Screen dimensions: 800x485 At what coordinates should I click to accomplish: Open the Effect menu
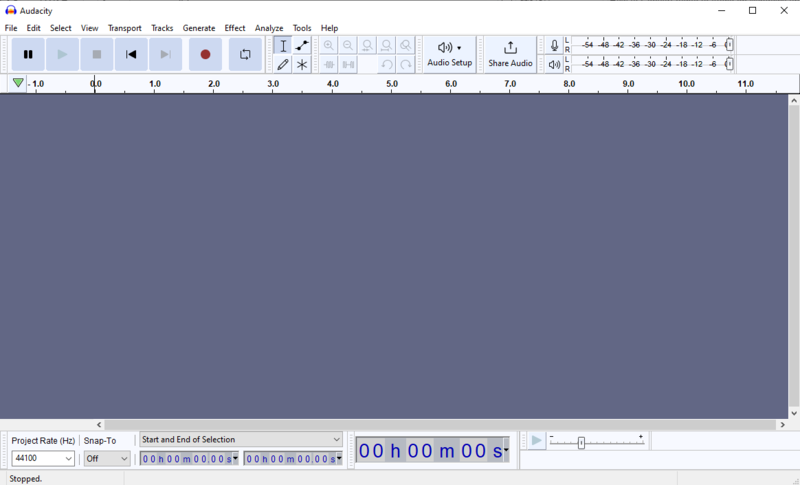point(235,28)
